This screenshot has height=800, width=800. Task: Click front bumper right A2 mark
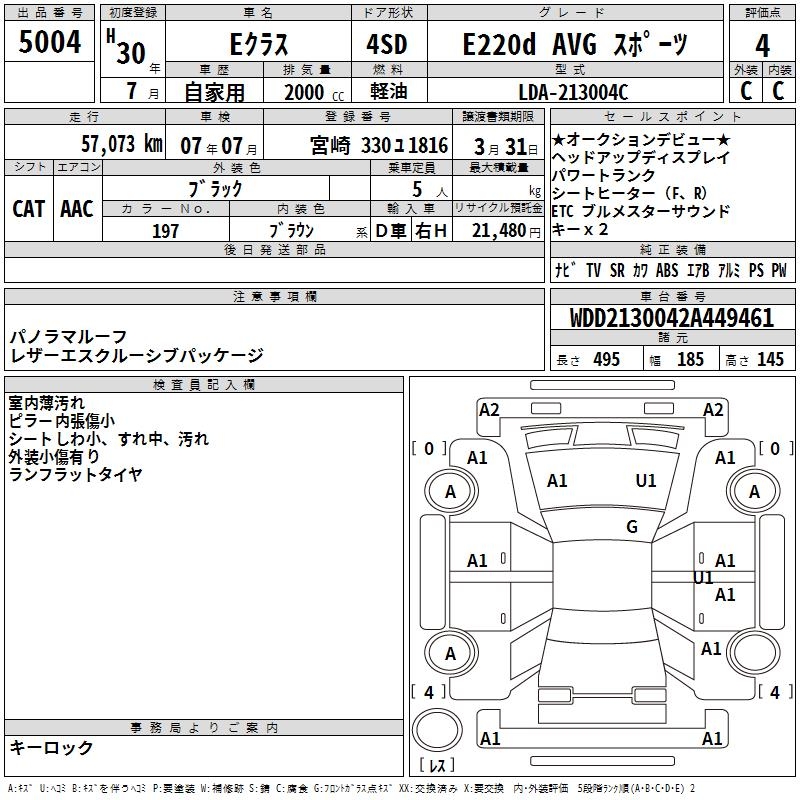point(713,410)
